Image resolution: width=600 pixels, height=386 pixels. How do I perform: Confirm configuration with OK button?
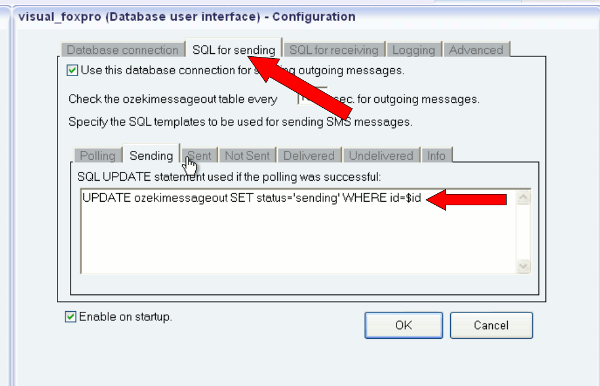tap(404, 325)
